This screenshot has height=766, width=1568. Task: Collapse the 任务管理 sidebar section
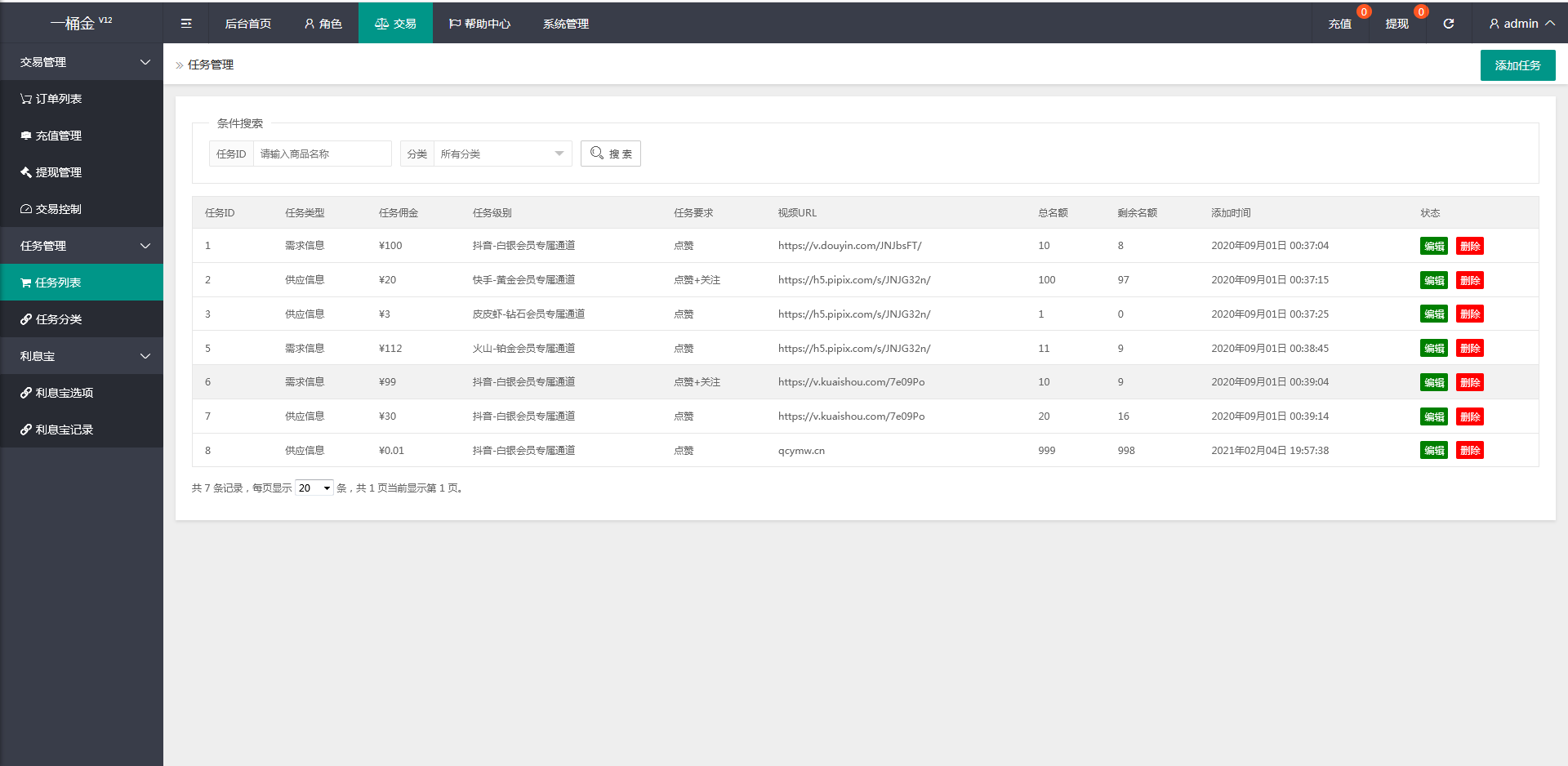[82, 246]
